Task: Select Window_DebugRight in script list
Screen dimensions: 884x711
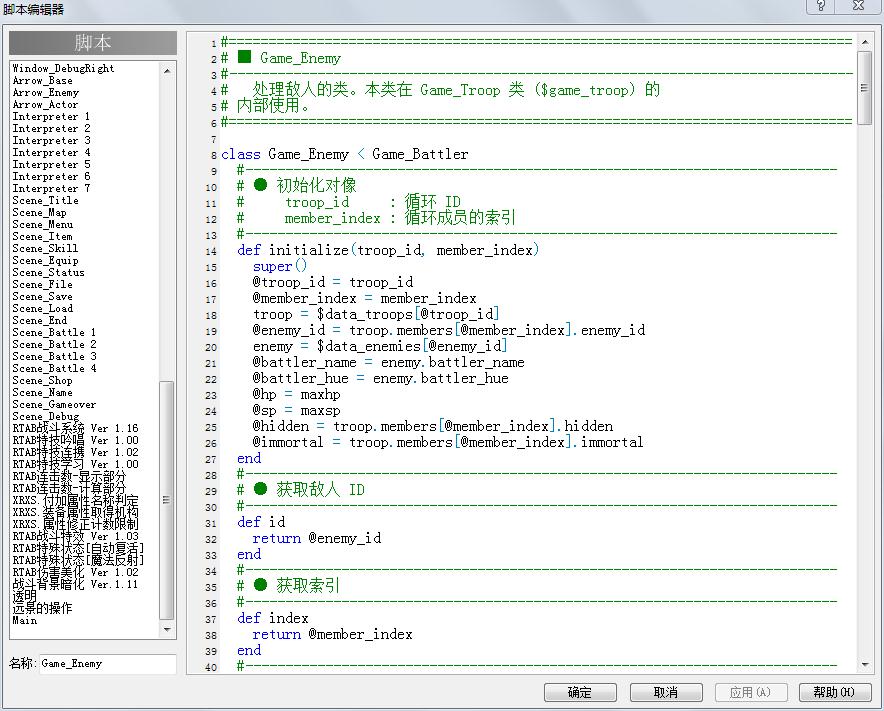Action: click(x=63, y=69)
